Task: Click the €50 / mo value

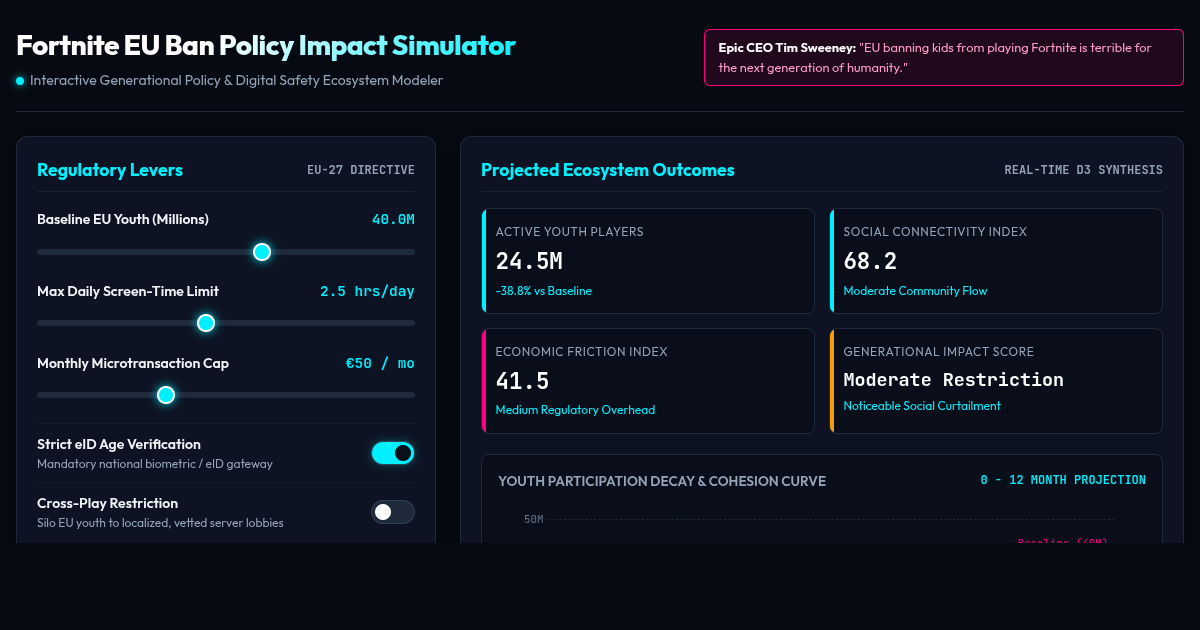Action: pyautogui.click(x=380, y=364)
